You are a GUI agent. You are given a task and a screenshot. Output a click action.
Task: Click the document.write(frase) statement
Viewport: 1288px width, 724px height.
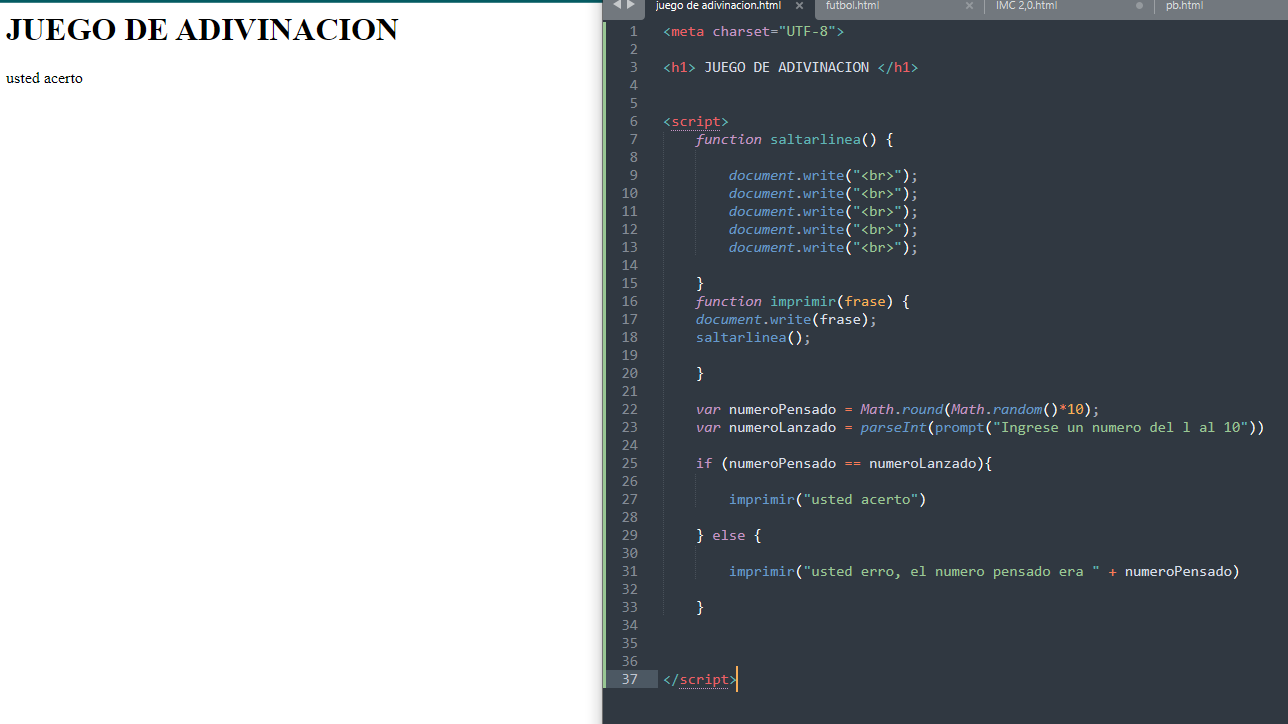pos(786,319)
